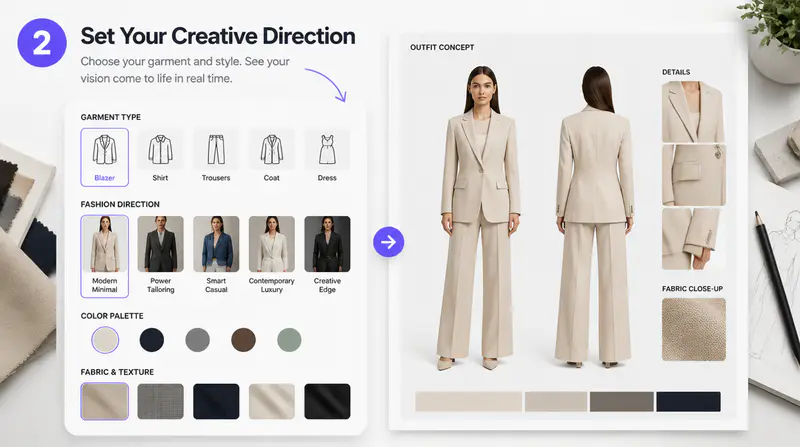The height and width of the screenshot is (447, 800).
Task: Click the taupe outfit palette bar
Action: (621, 402)
